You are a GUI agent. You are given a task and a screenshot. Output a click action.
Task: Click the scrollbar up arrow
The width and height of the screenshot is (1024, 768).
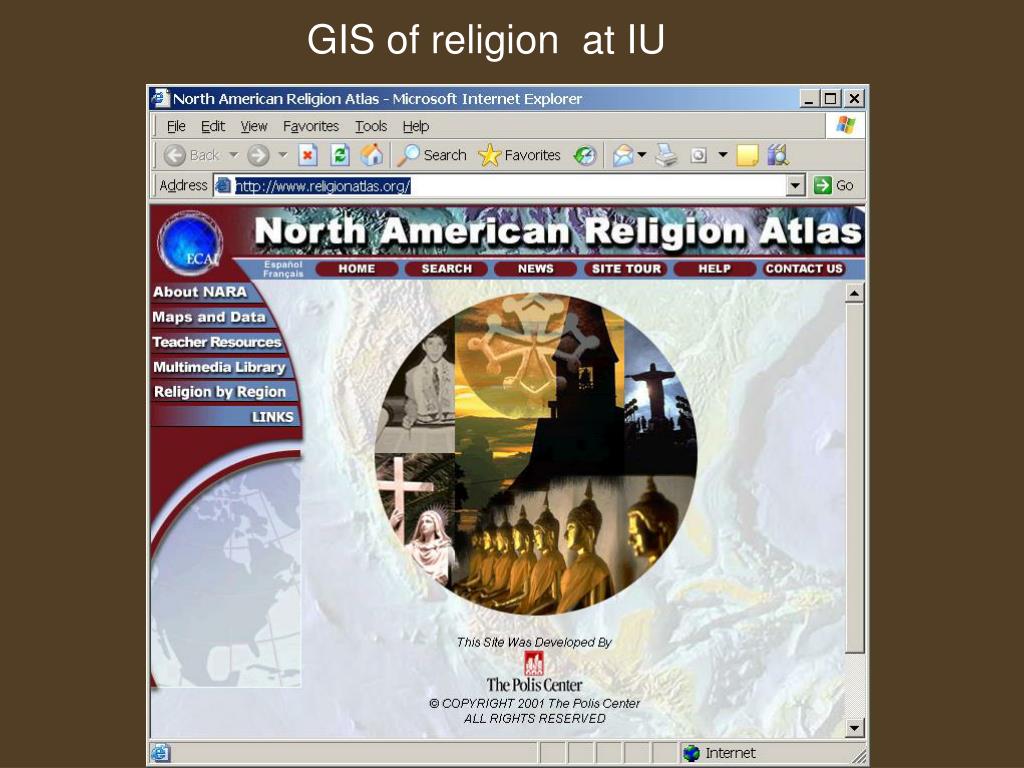click(854, 293)
